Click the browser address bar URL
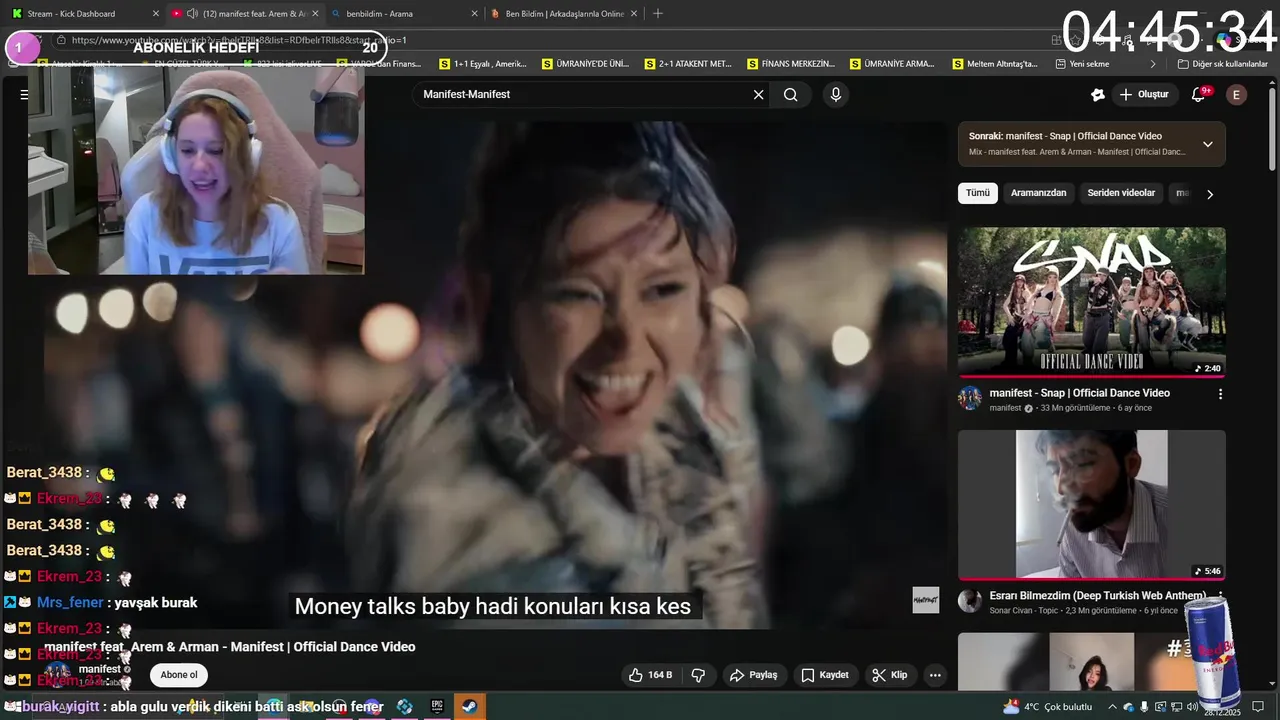 [x=240, y=40]
